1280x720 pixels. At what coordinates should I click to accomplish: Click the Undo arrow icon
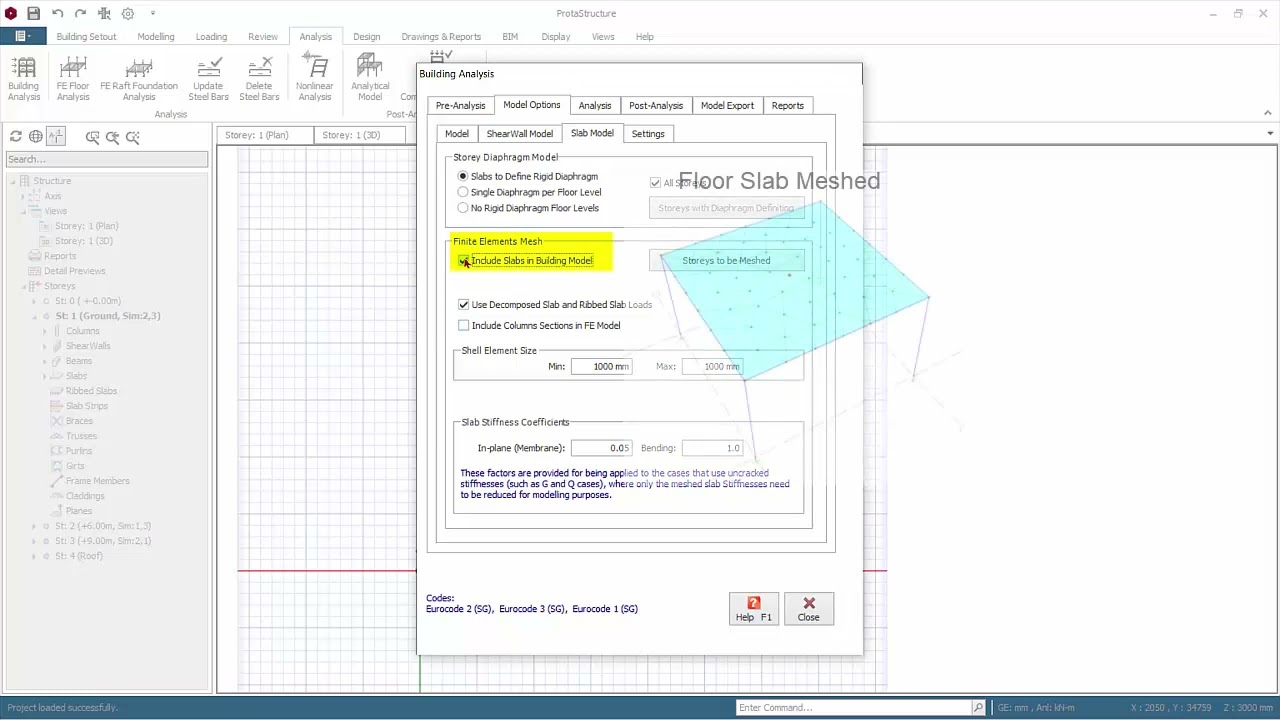[57, 13]
